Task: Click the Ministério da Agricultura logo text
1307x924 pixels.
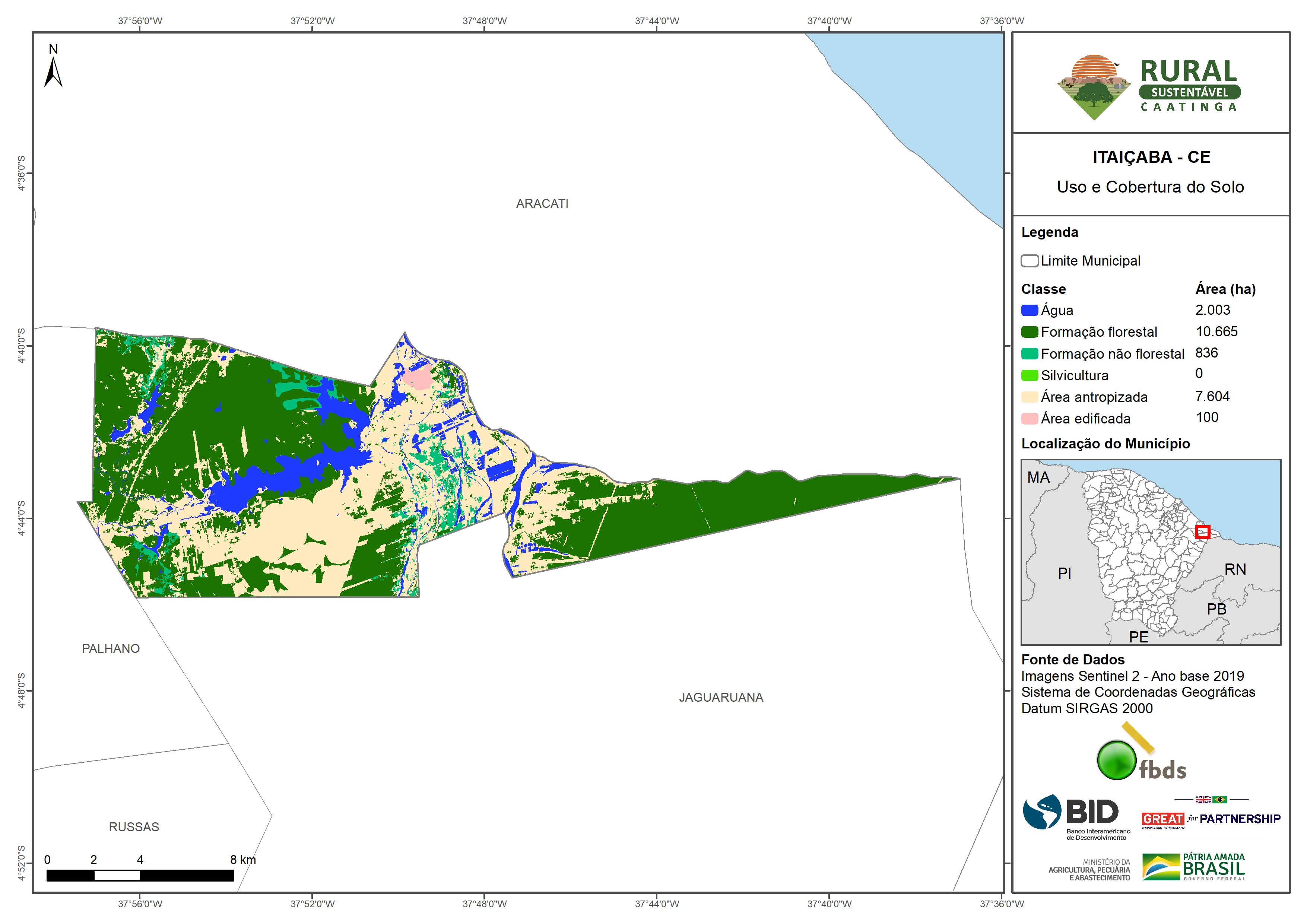Action: coord(1089,870)
